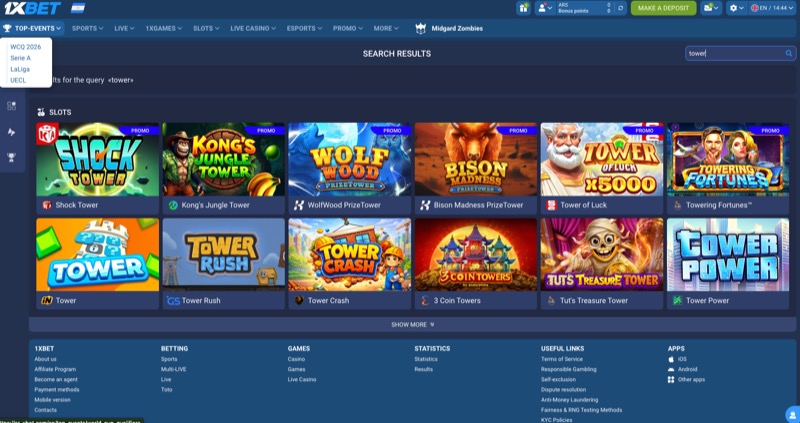Viewport: 800px width, 423px height.
Task: Refresh the account balance
Action: coord(620,8)
